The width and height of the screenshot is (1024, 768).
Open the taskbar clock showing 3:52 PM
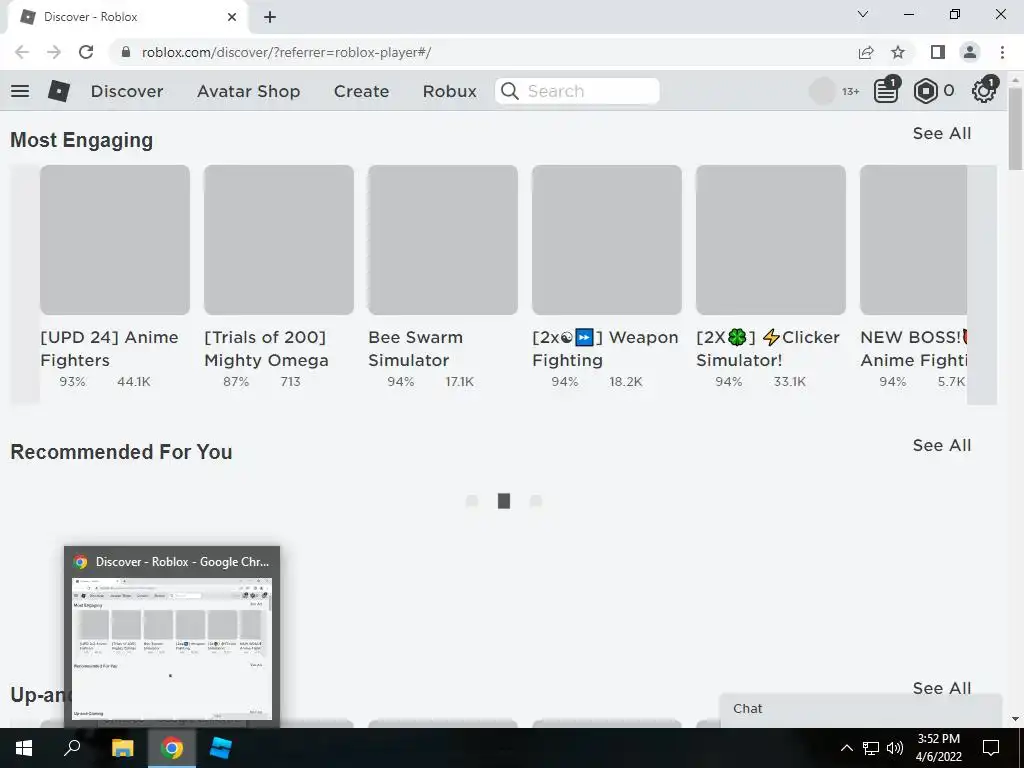(938, 748)
